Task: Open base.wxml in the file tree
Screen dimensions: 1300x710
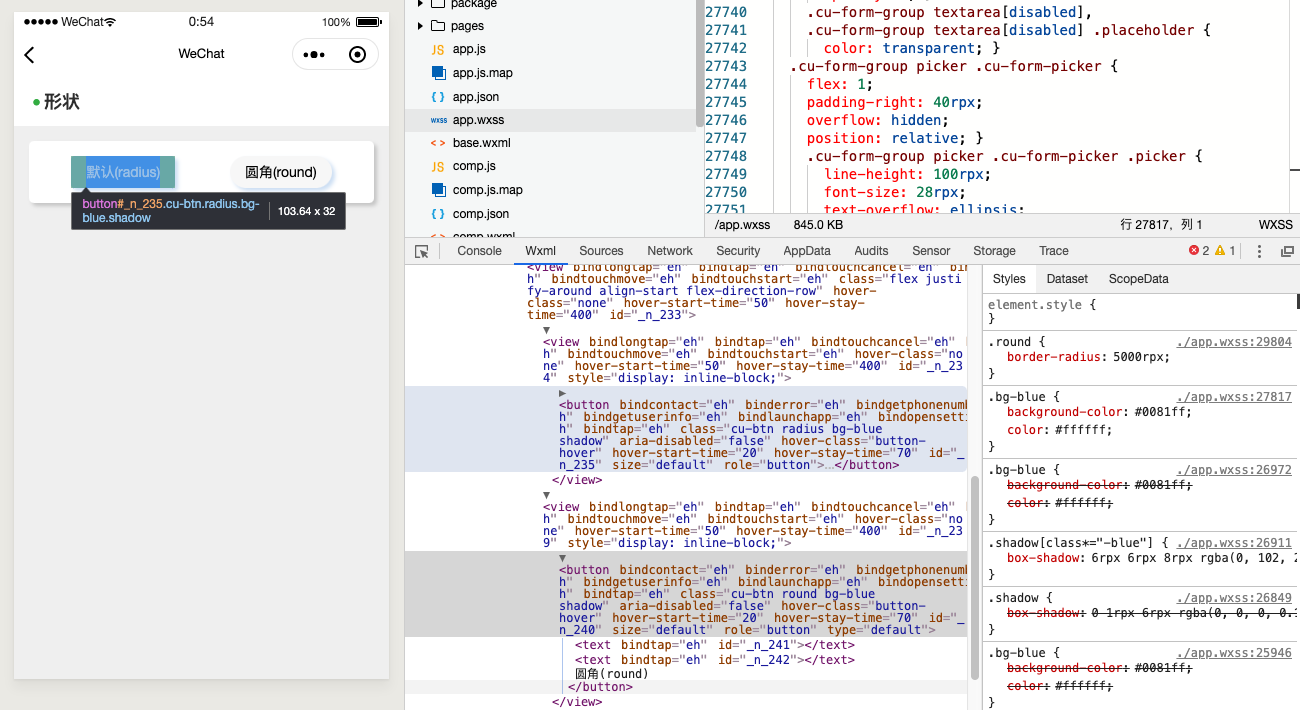Action: click(x=551, y=143)
